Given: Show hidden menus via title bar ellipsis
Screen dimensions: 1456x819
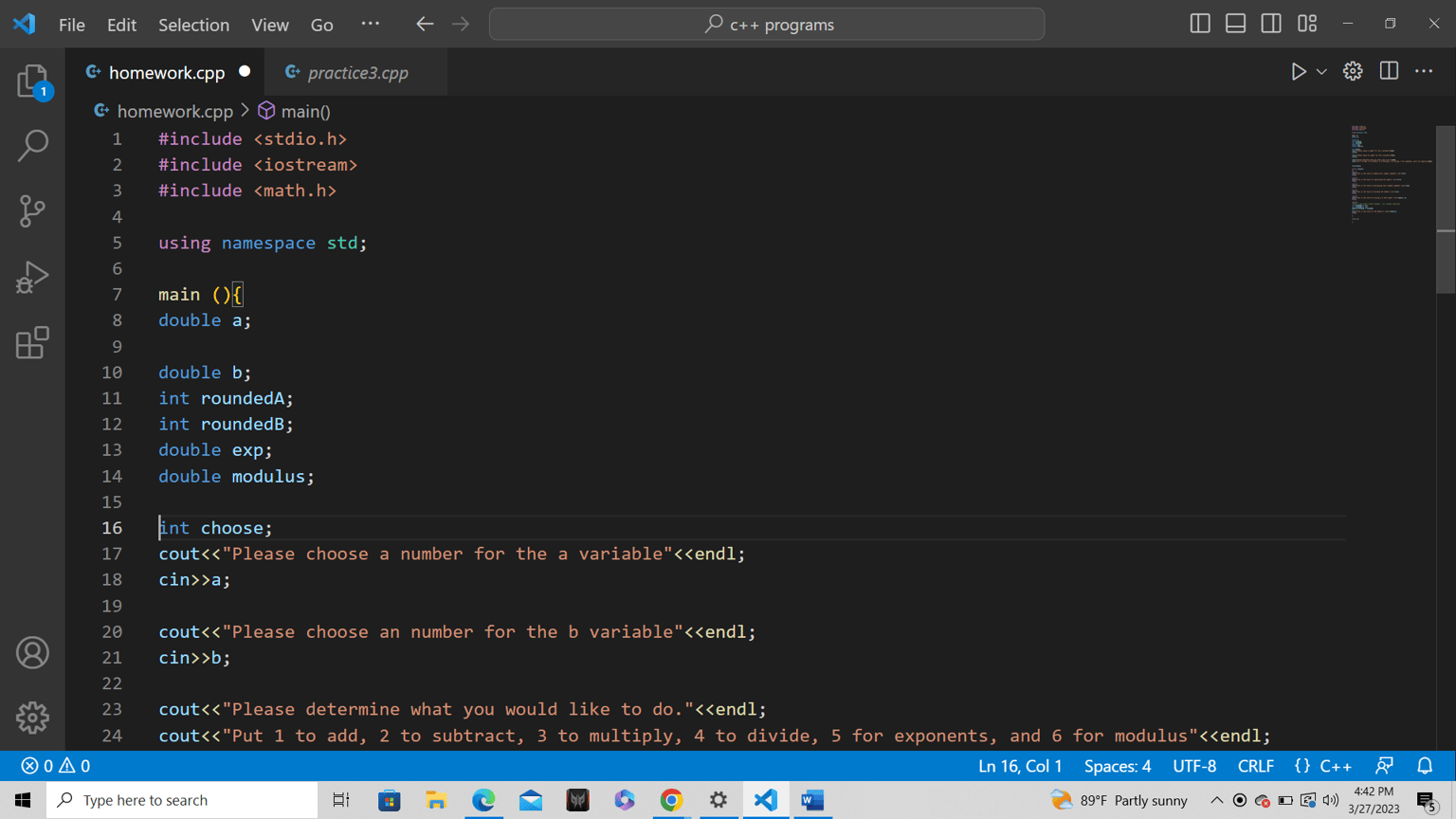Looking at the screenshot, I should (x=371, y=24).
